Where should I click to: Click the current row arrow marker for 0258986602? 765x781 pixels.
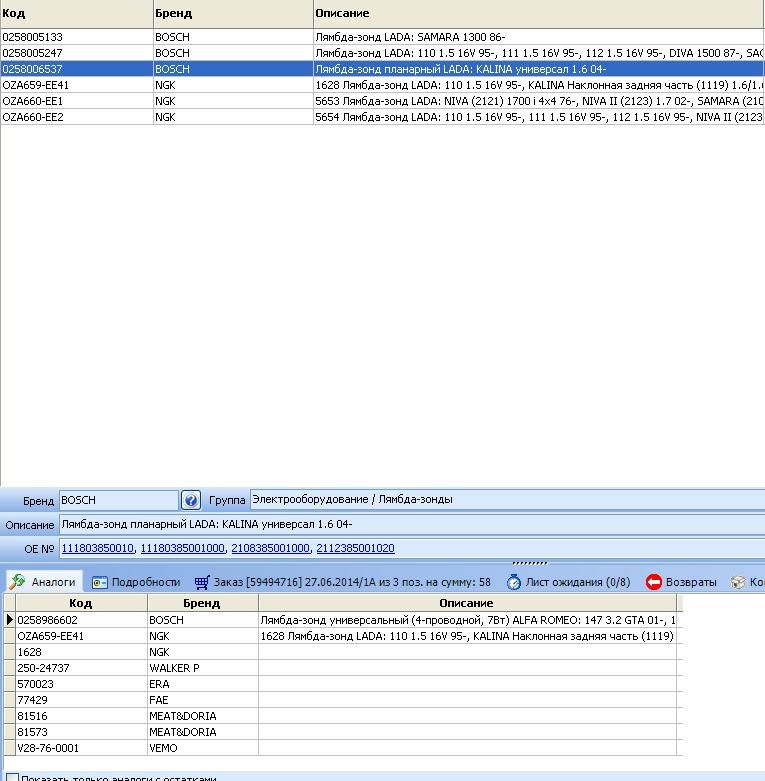(9, 620)
